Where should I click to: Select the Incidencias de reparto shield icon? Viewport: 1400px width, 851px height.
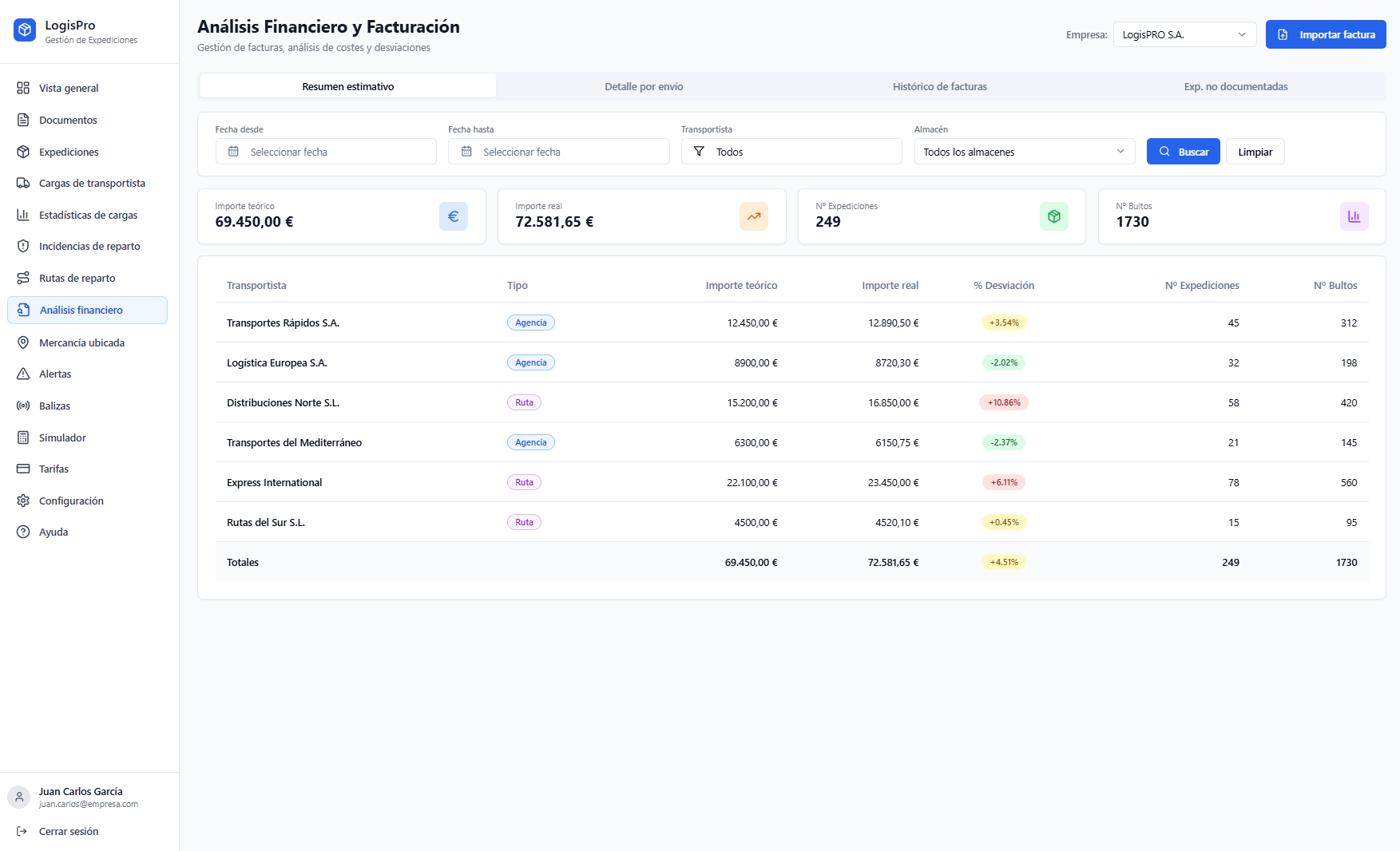pos(24,246)
